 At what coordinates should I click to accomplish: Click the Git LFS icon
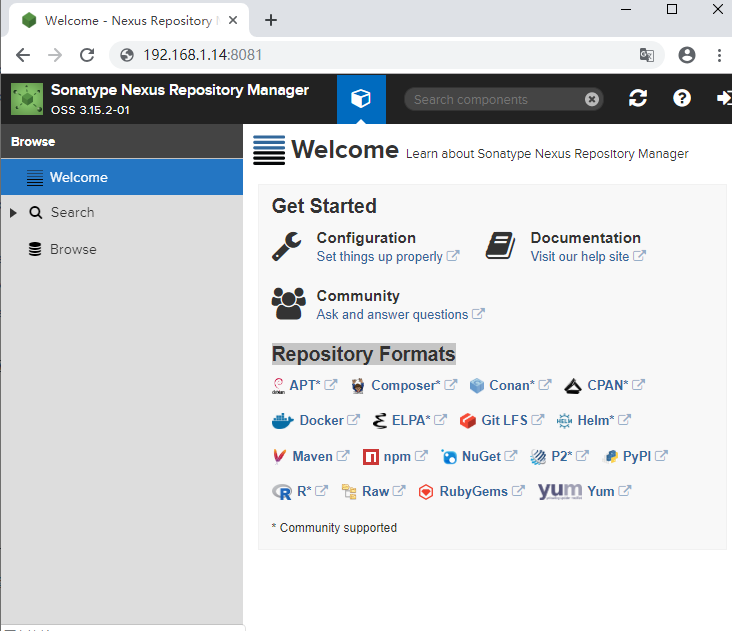tap(468, 421)
